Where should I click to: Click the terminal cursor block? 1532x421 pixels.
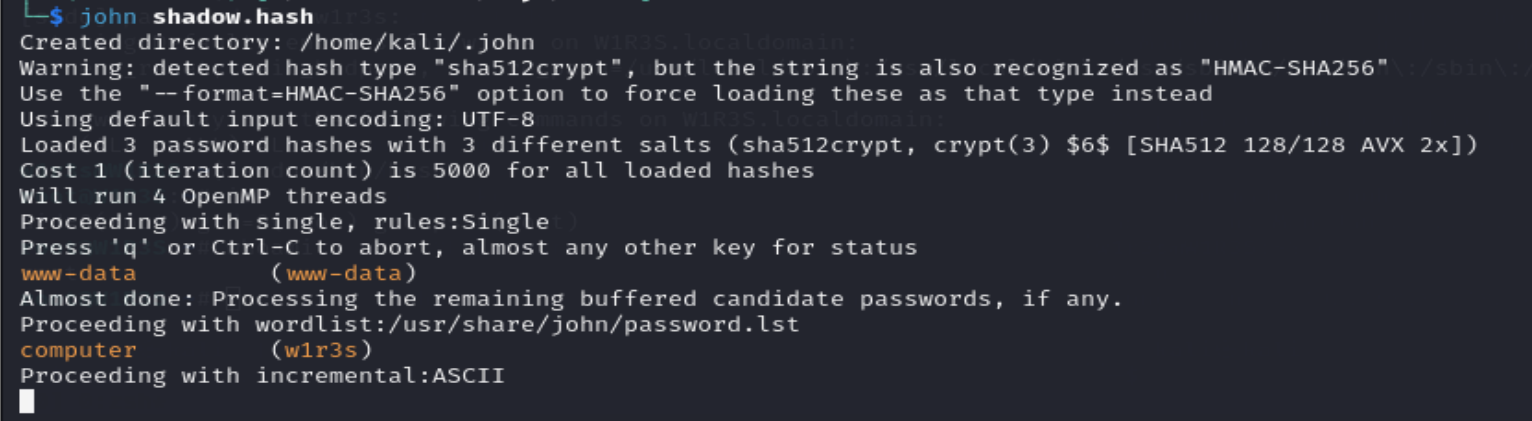tap(27, 402)
